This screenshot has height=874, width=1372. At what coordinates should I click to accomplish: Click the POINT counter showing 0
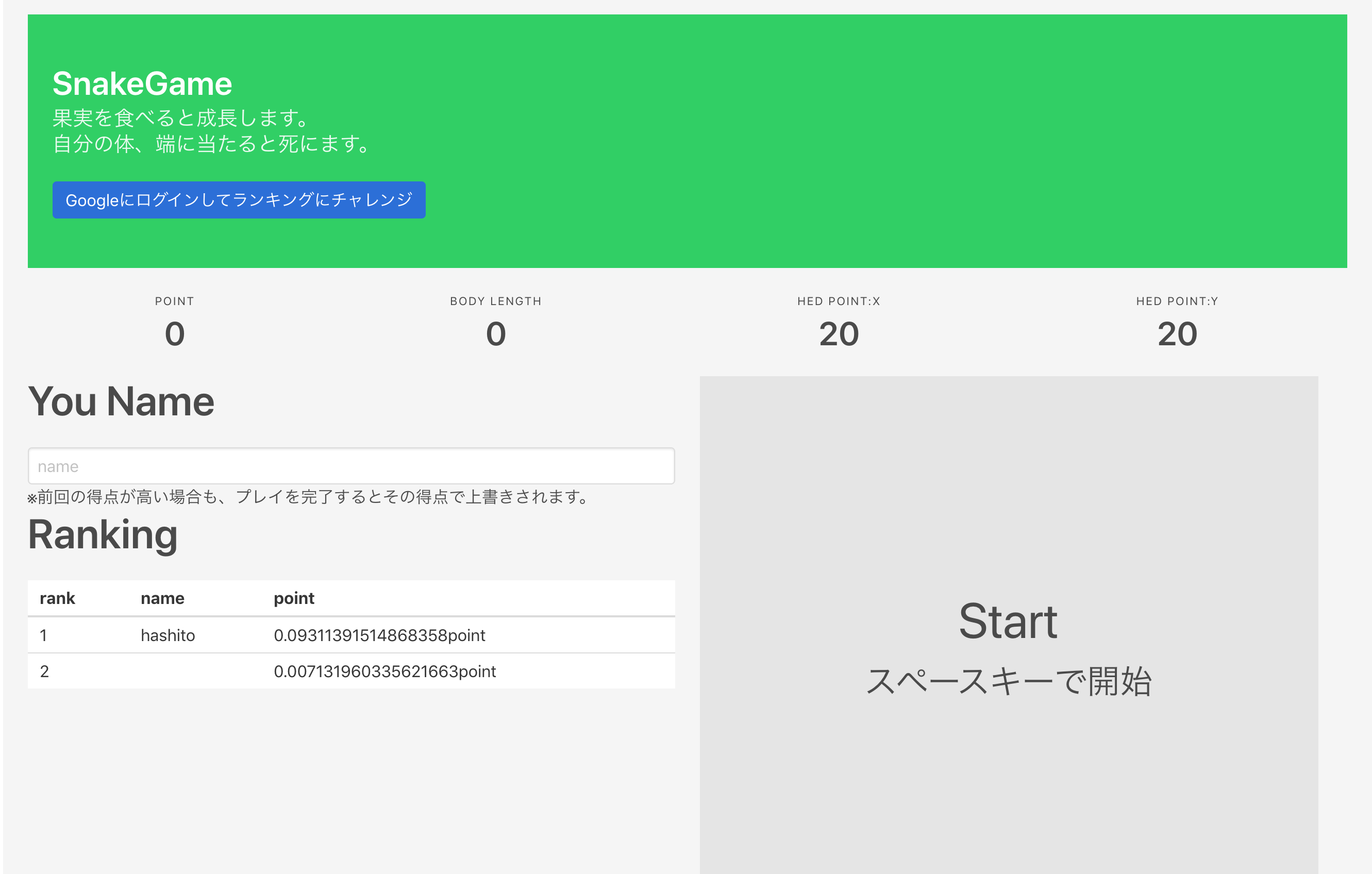pos(174,334)
